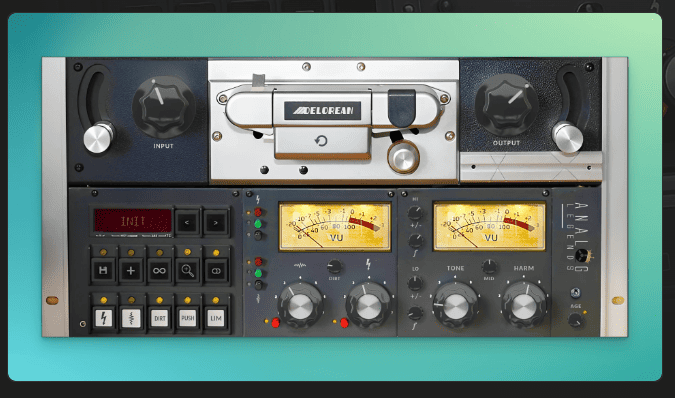This screenshot has height=398, width=675.
Task: Click the lower red switch above the noise symbol
Action: pyautogui.click(x=258, y=261)
